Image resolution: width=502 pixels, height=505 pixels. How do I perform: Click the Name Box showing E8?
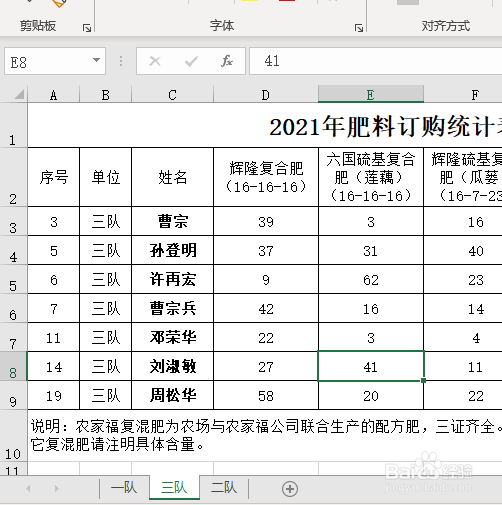pos(55,61)
